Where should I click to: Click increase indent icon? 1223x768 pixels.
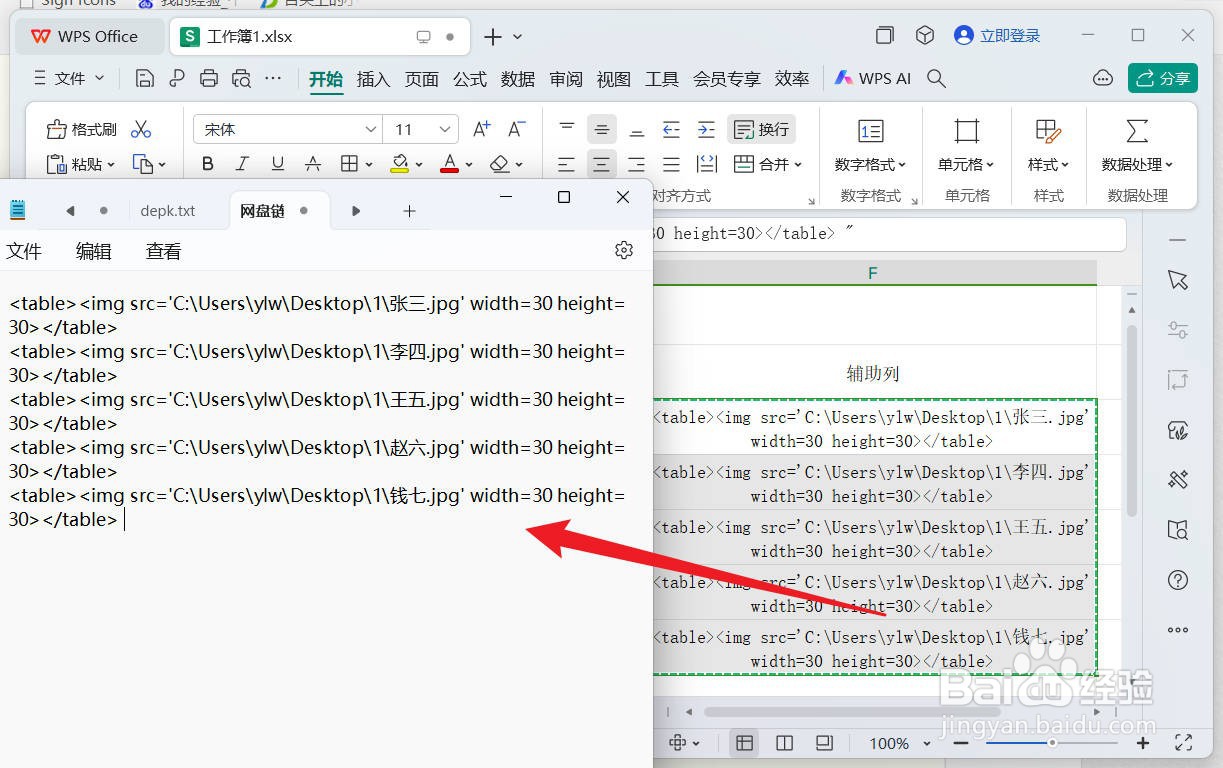tap(706, 129)
